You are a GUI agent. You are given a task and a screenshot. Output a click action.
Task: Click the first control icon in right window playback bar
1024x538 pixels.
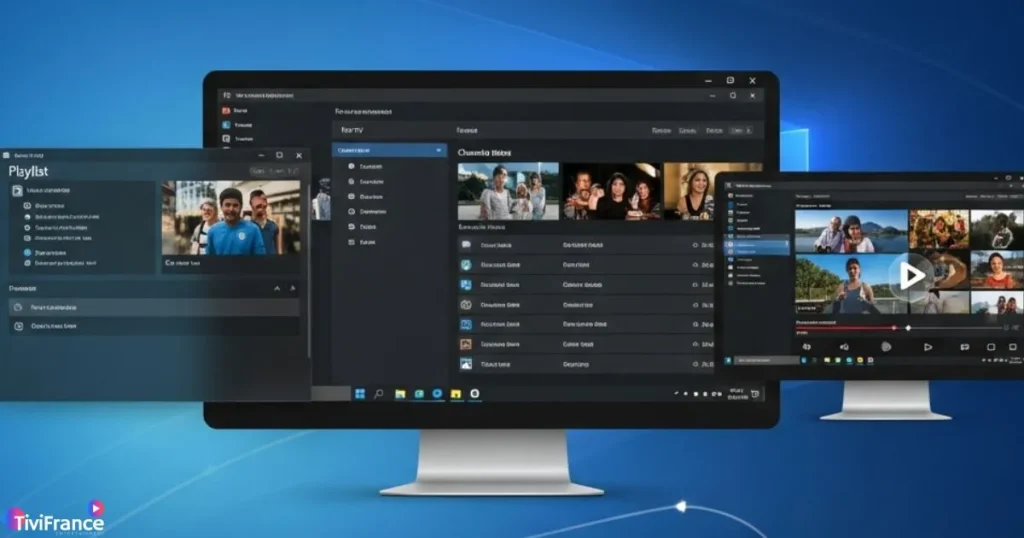pyautogui.click(x=807, y=347)
